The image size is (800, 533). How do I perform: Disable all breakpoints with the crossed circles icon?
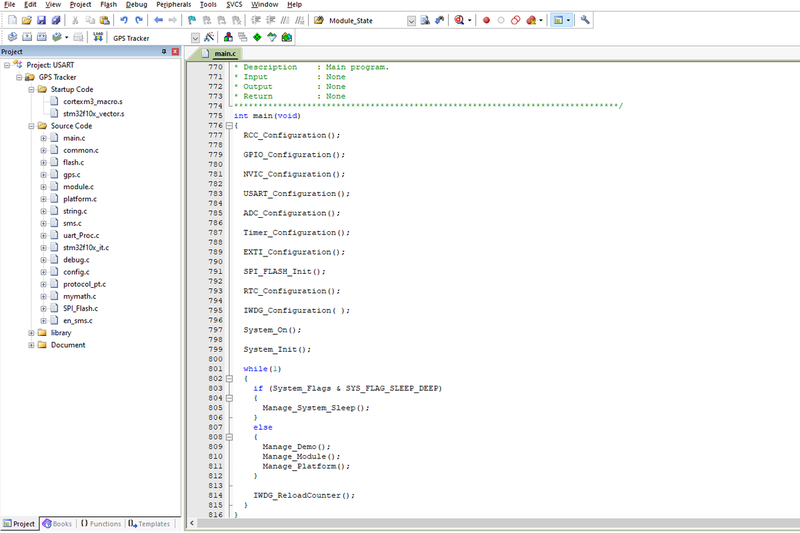point(515,20)
